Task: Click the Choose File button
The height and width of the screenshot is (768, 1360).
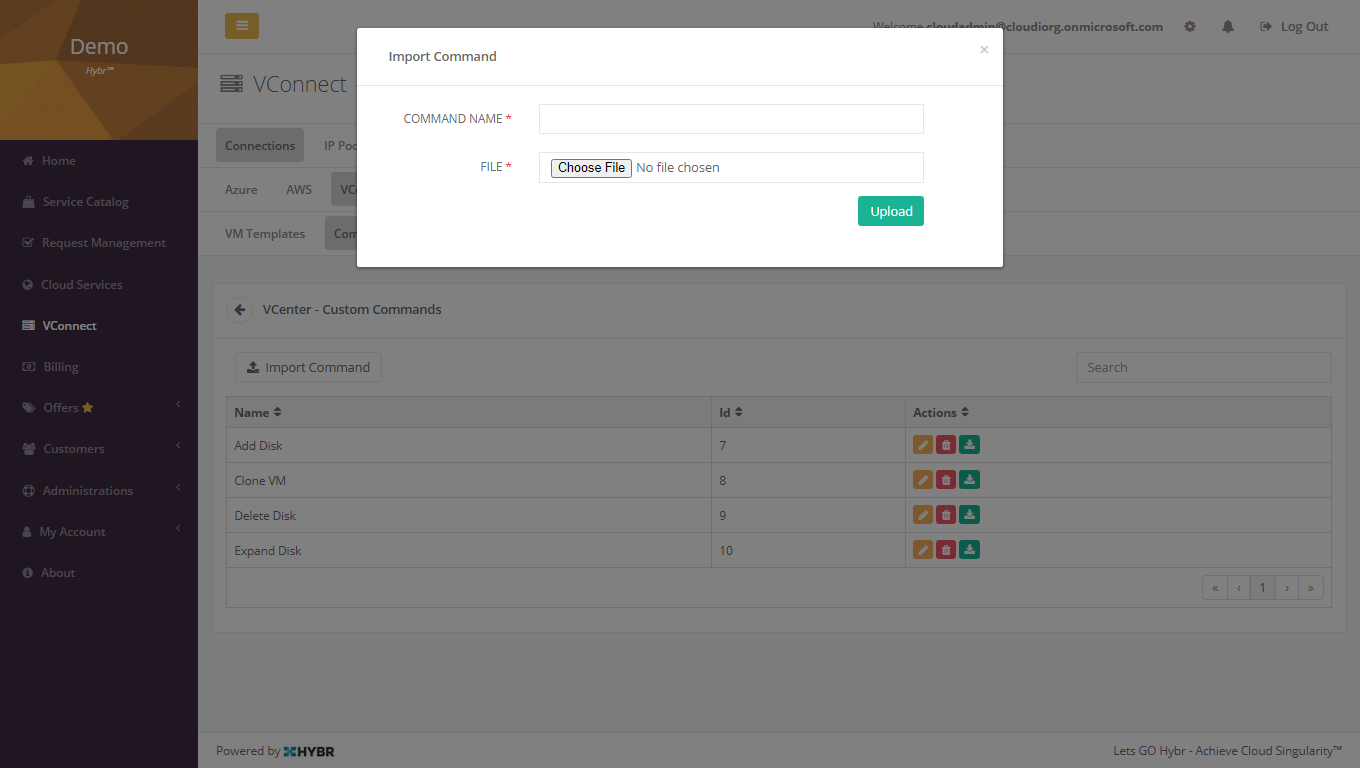Action: pos(591,168)
